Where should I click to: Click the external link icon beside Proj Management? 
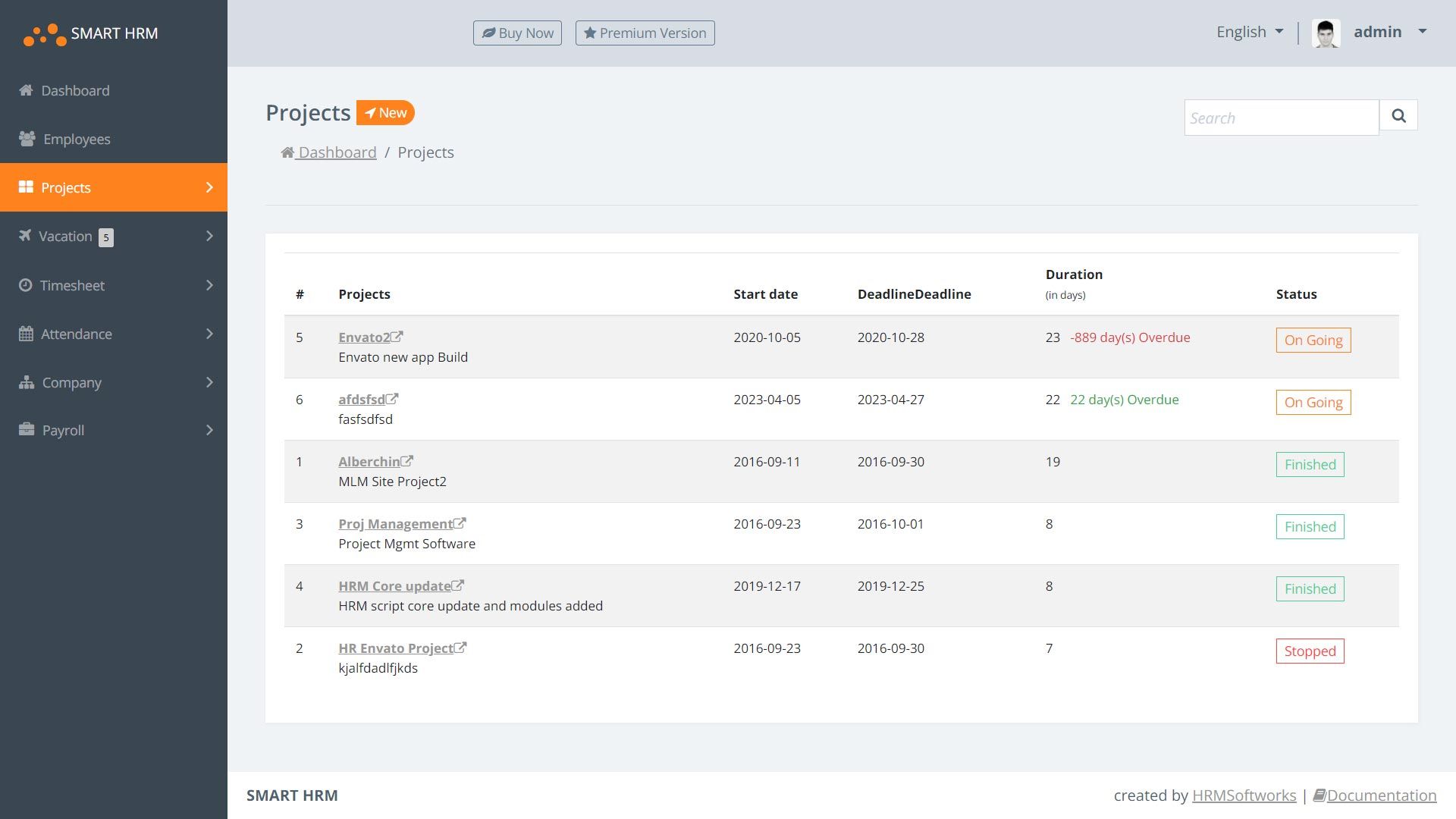460,523
